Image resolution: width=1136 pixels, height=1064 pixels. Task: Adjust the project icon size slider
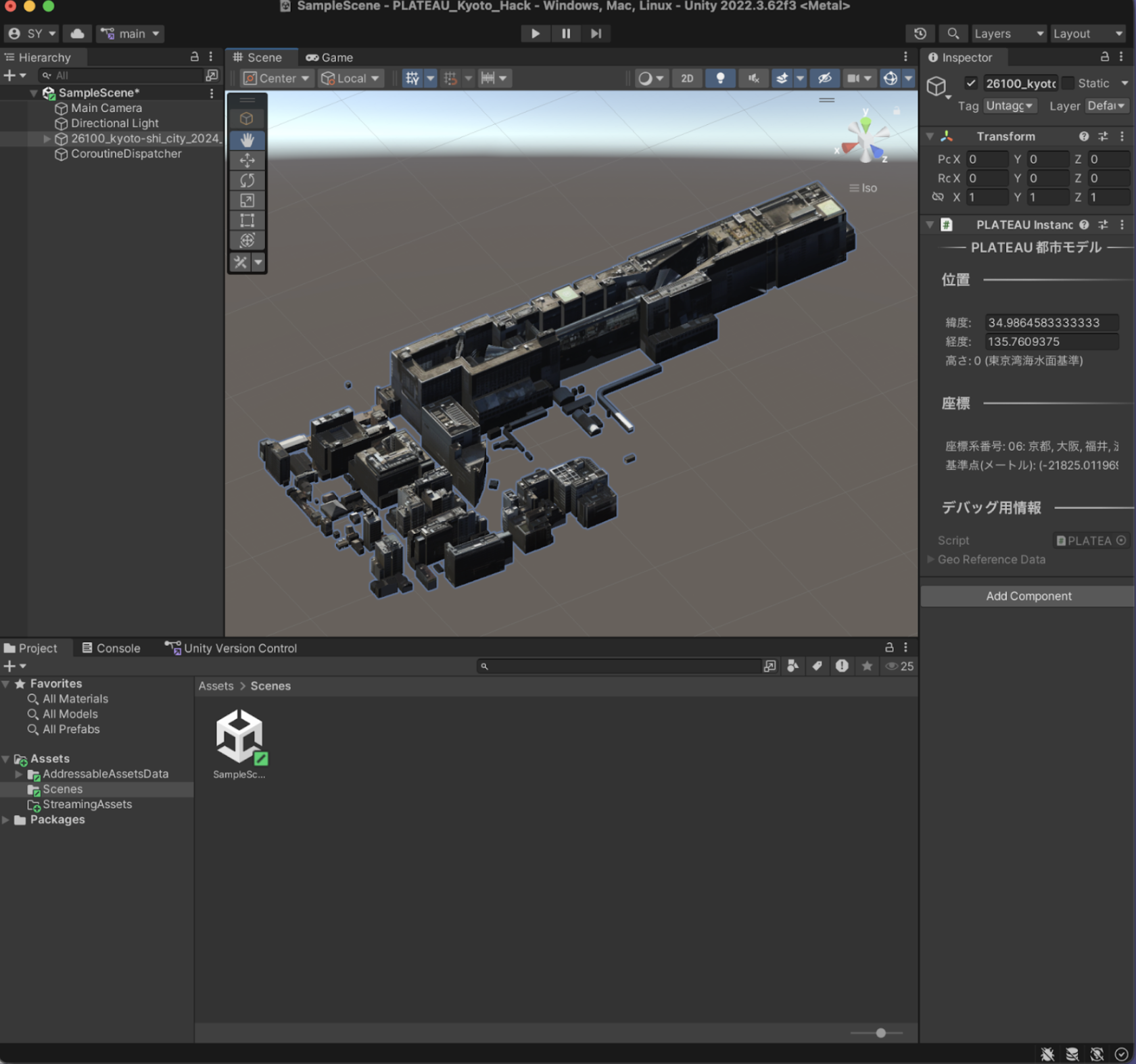tap(880, 1033)
